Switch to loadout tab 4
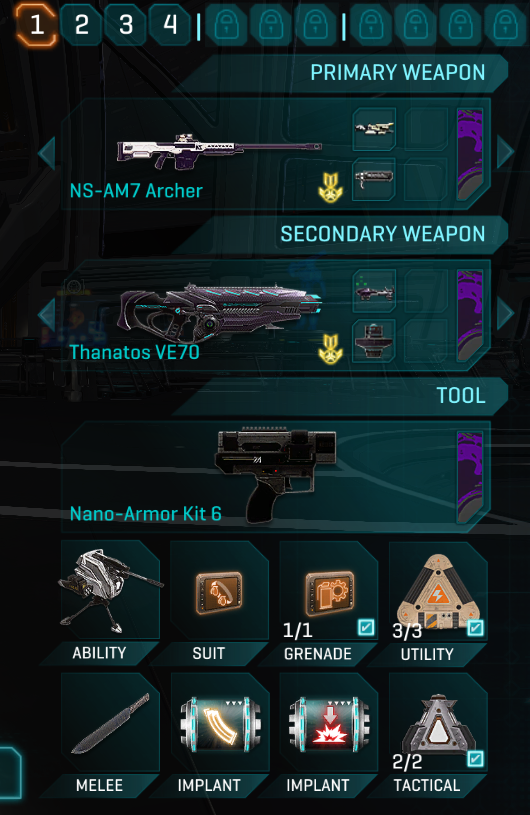This screenshot has width=530, height=815. tap(170, 24)
